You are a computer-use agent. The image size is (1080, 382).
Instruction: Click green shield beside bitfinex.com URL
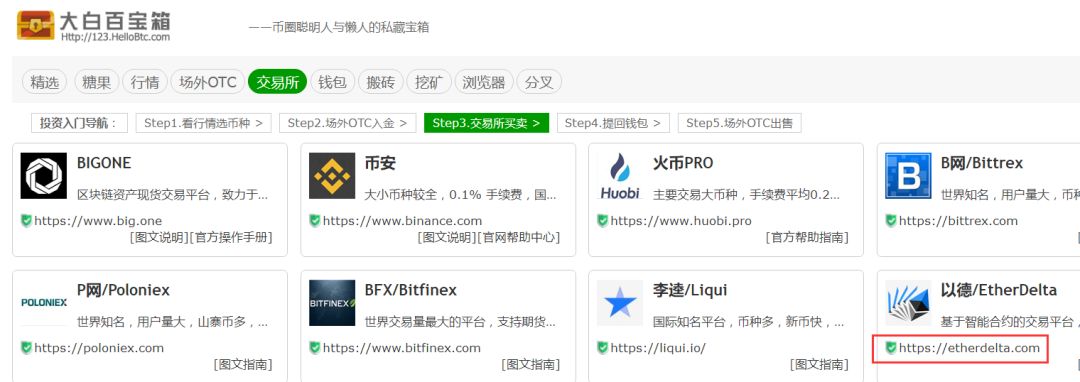[315, 348]
